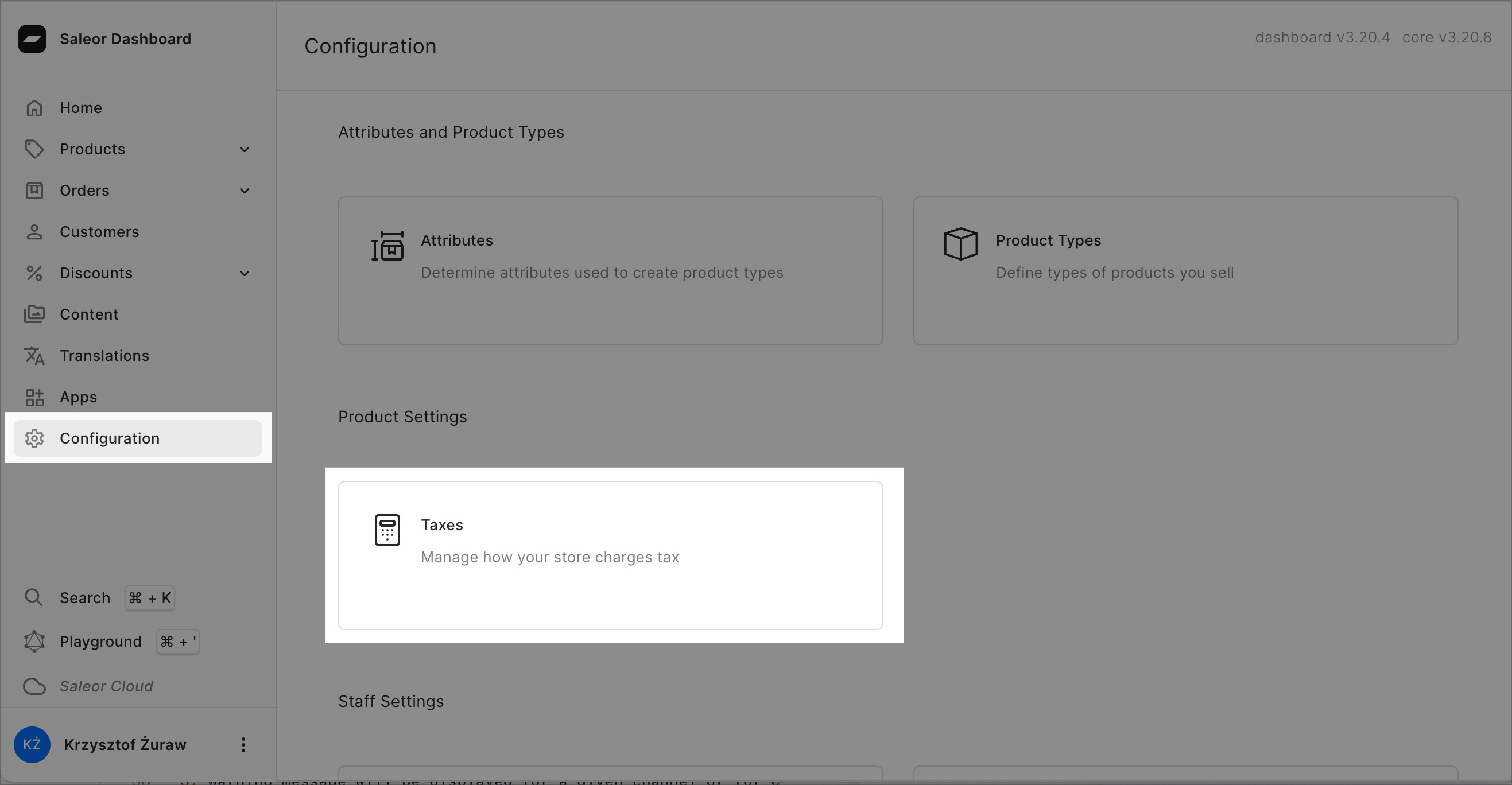The width and height of the screenshot is (1512, 785).
Task: Select the Home icon in sidebar
Action: tap(34, 107)
